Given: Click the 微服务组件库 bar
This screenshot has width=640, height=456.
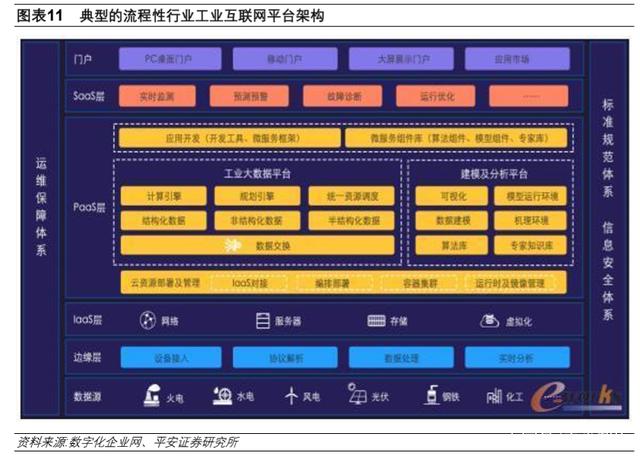Looking at the screenshot, I should [x=456, y=138].
